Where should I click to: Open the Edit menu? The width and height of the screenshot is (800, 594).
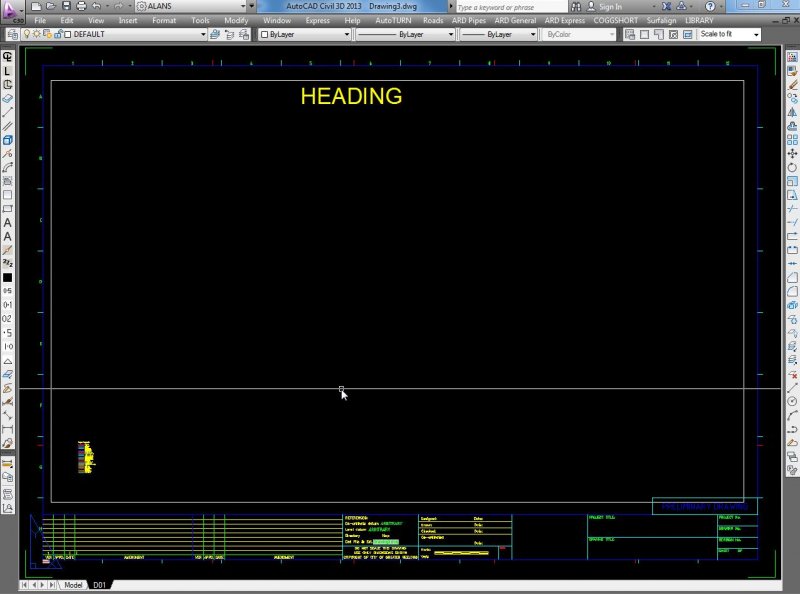(67, 20)
